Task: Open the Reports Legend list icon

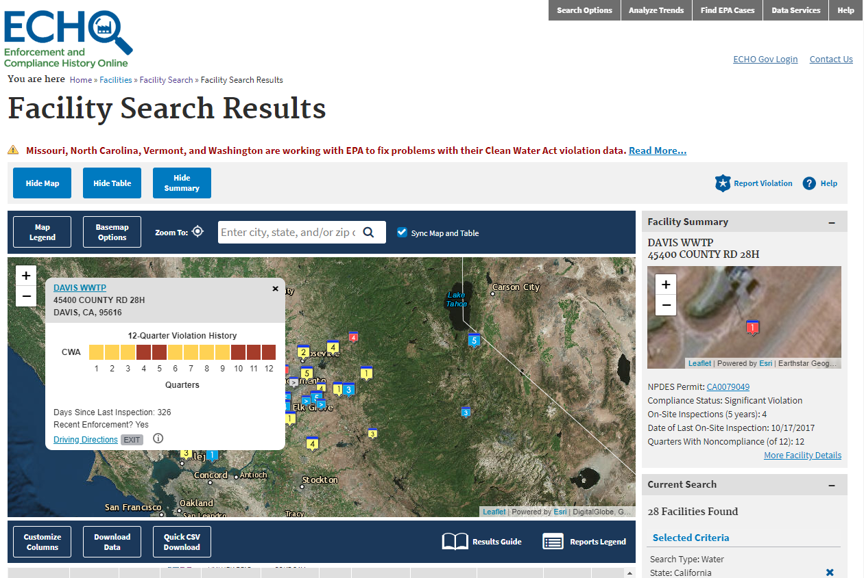Action: pos(553,542)
